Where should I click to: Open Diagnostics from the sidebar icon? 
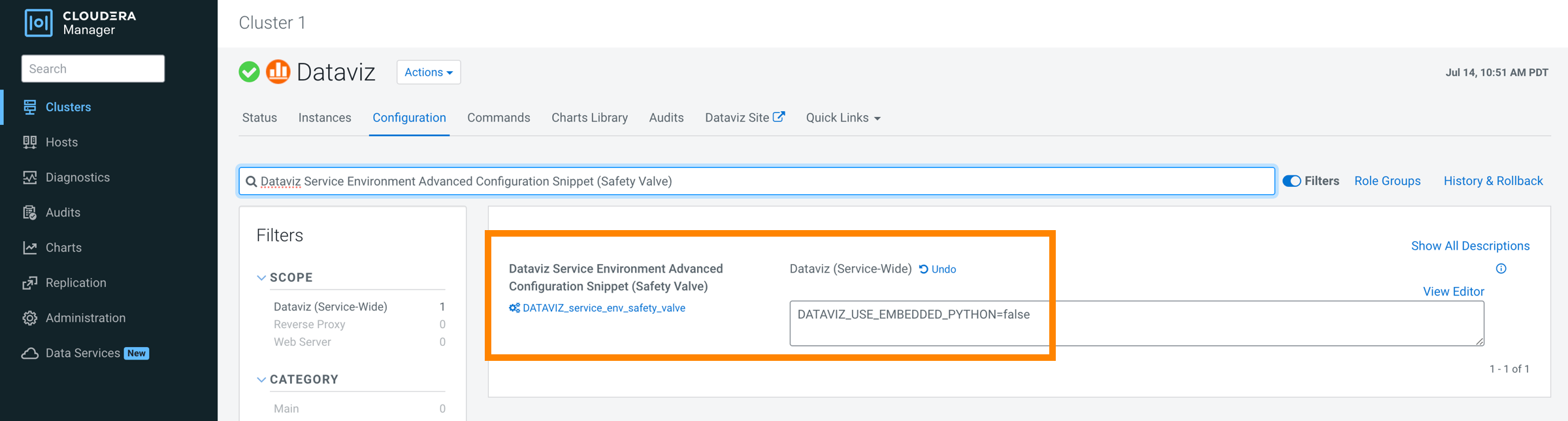pos(30,177)
